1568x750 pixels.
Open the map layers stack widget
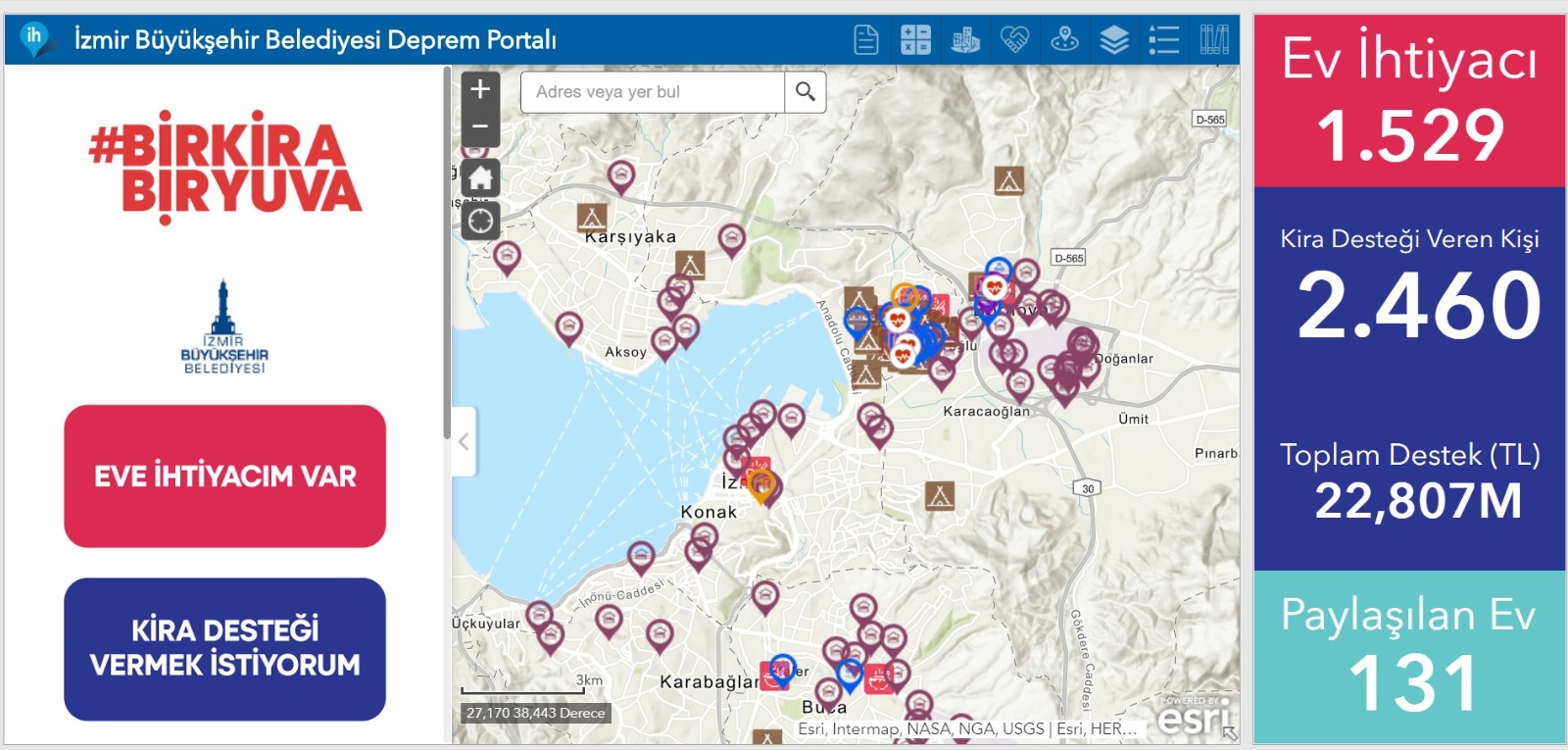coord(1114,40)
